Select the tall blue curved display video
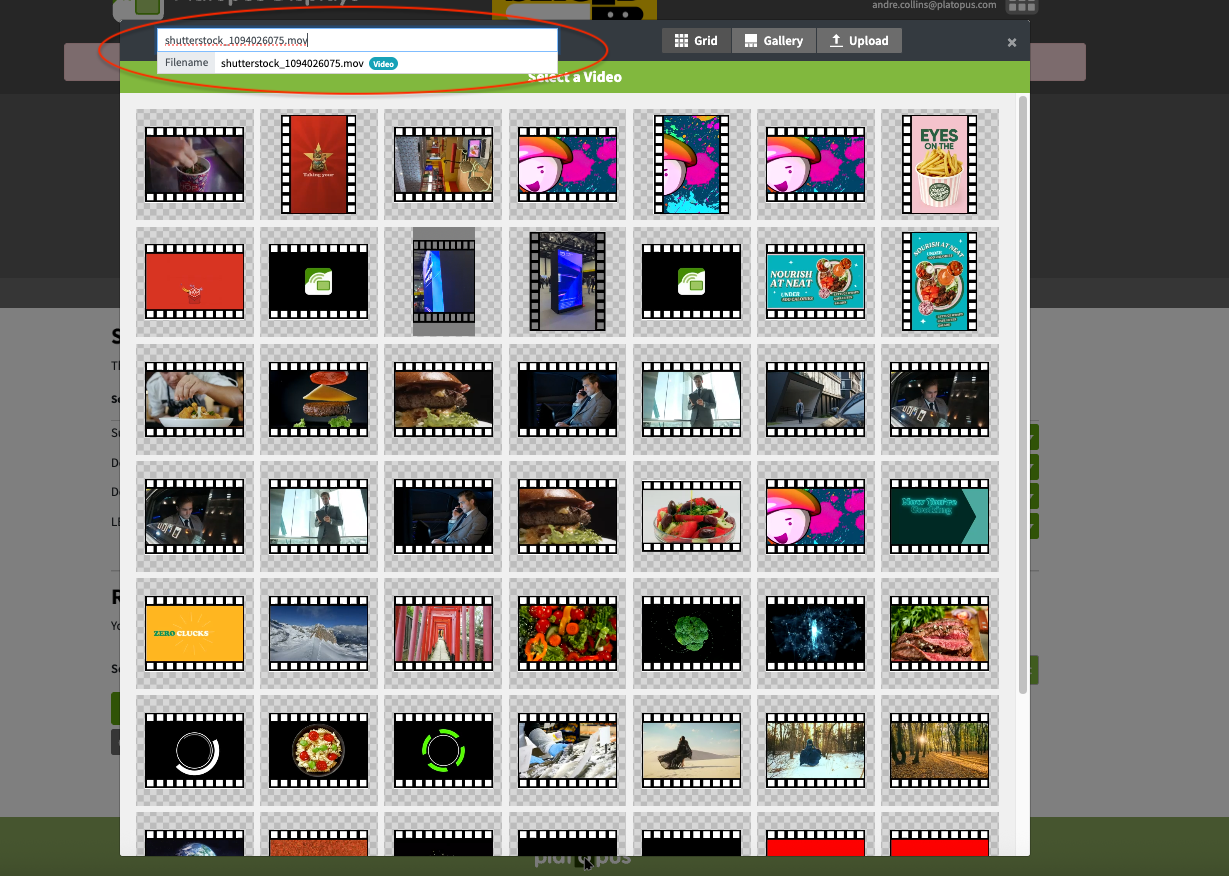The image size is (1229, 876). pyautogui.click(x=443, y=282)
